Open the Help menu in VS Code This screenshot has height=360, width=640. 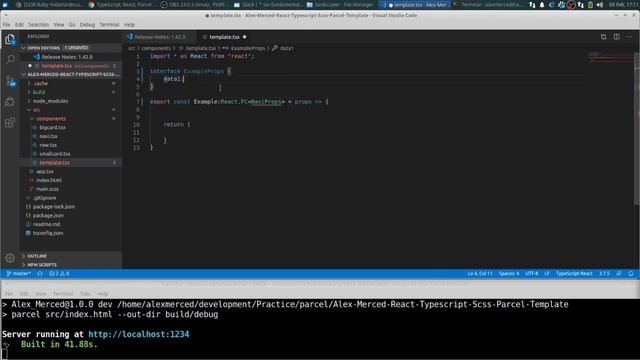(129, 25)
